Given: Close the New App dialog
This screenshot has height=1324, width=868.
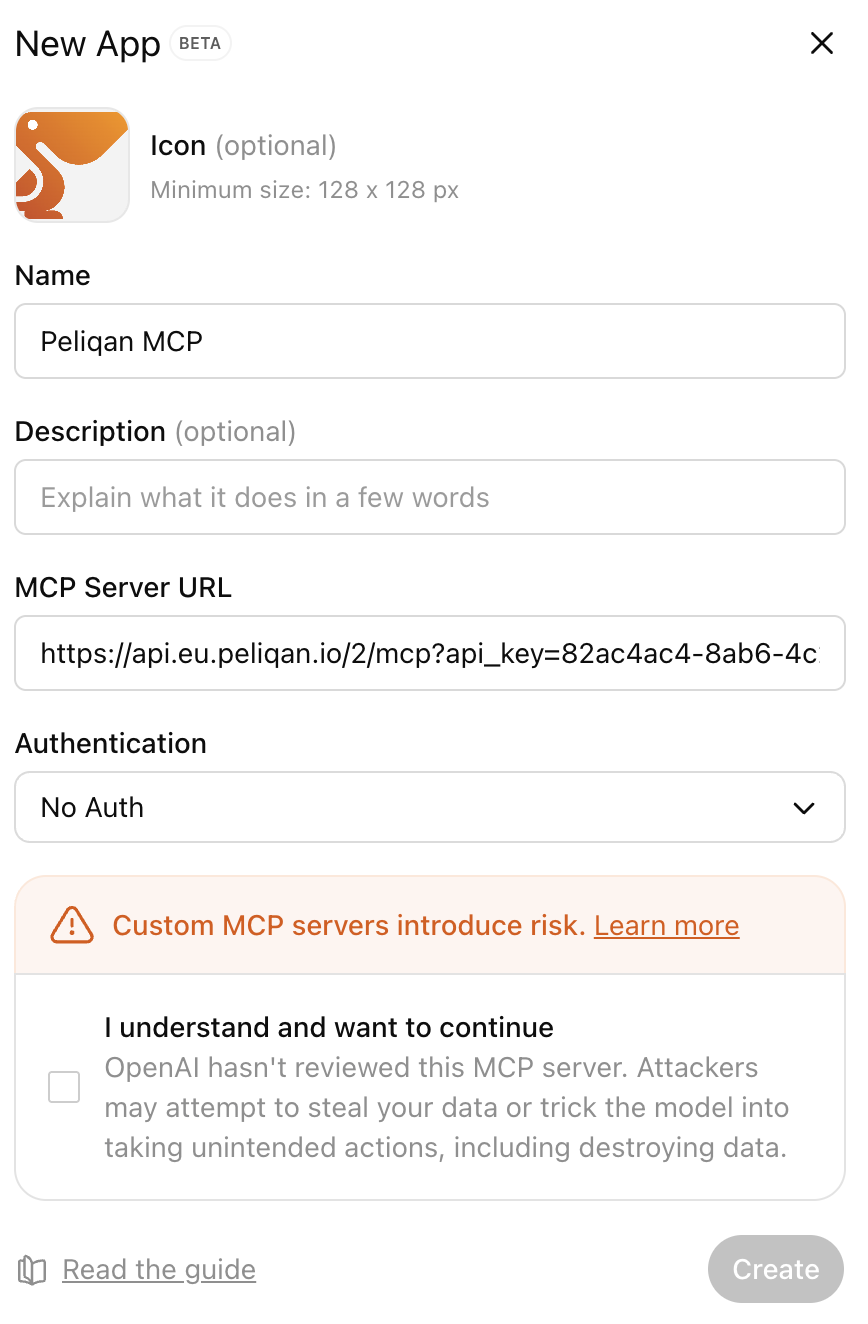Looking at the screenshot, I should point(821,43).
